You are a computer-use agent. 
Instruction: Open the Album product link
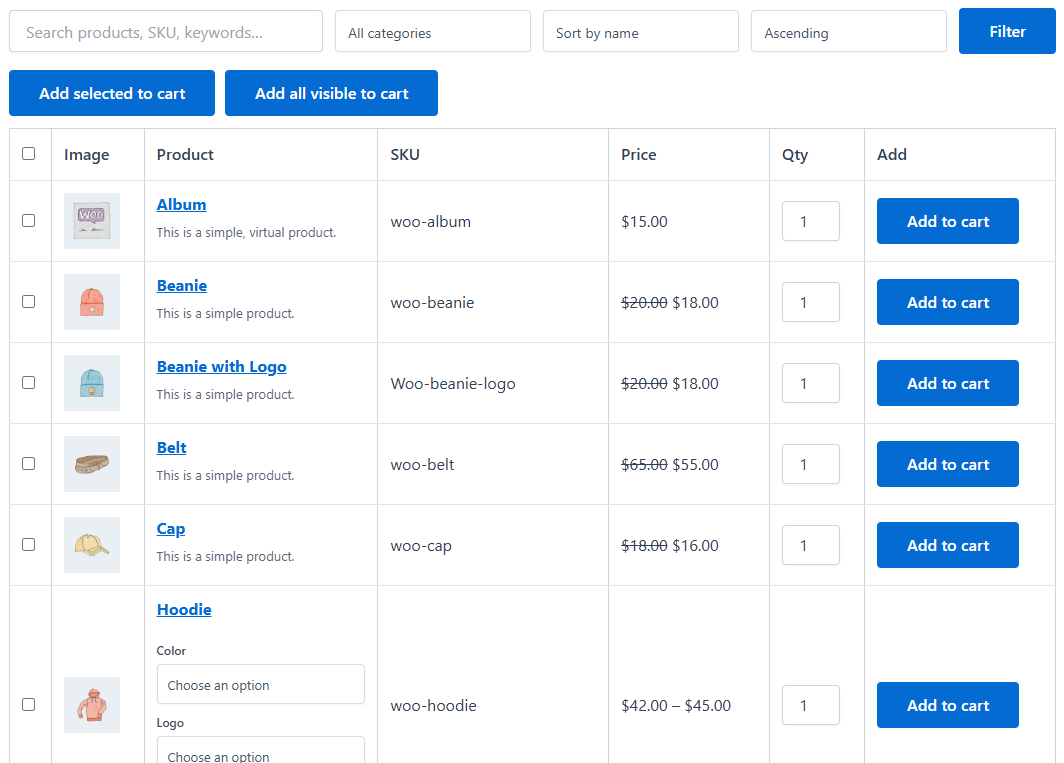tap(181, 204)
